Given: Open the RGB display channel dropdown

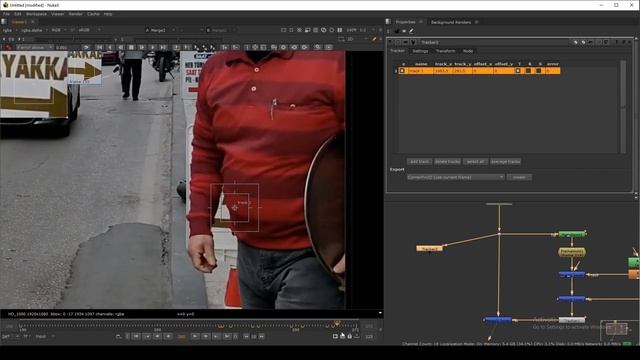Looking at the screenshot, I should 58,30.
